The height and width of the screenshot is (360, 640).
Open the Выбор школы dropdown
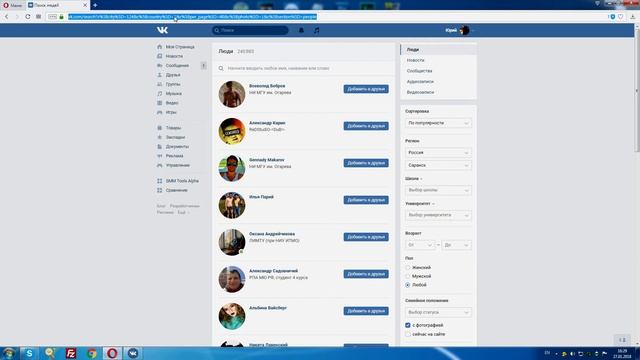438,190
